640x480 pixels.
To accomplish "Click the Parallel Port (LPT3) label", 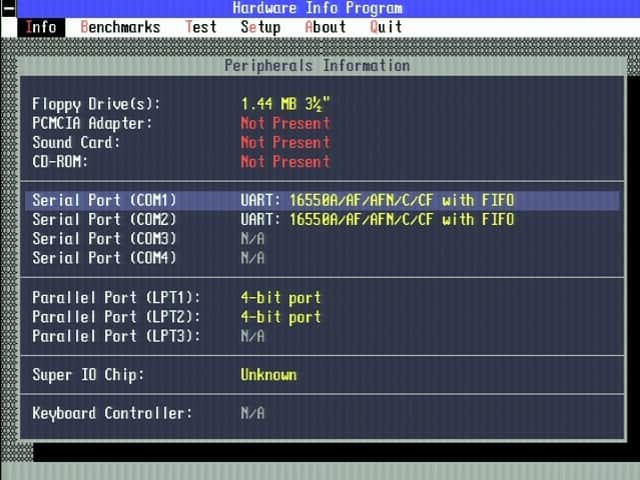I will 116,336.
